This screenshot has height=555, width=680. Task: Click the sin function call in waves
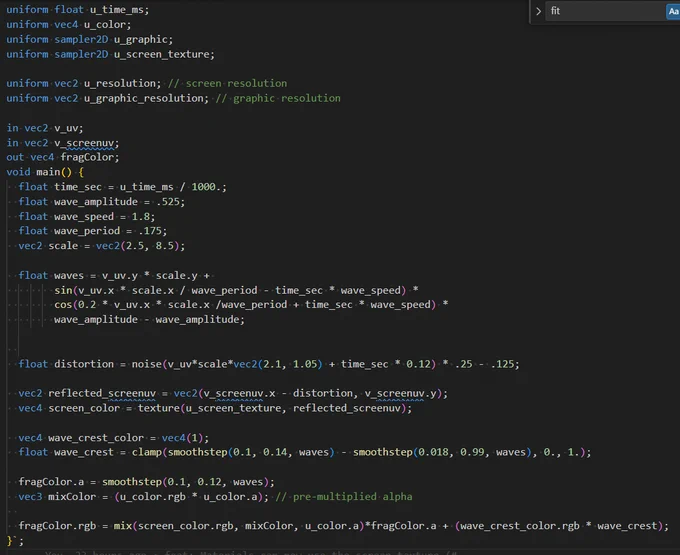[x=63, y=290]
